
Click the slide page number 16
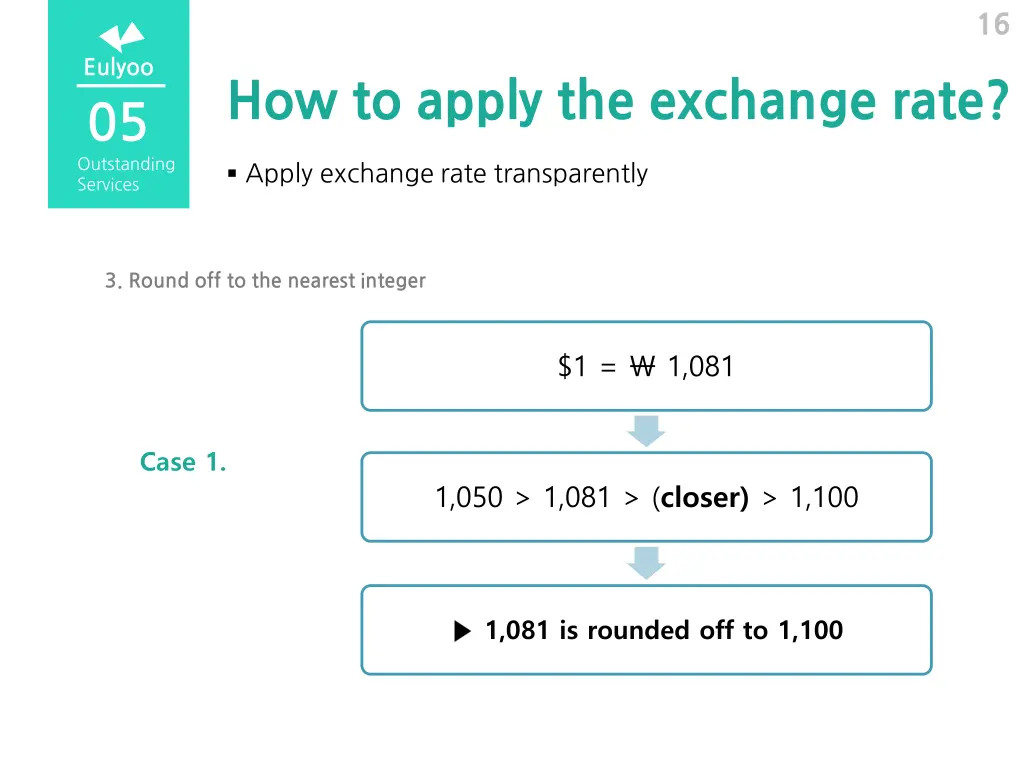[x=993, y=25]
